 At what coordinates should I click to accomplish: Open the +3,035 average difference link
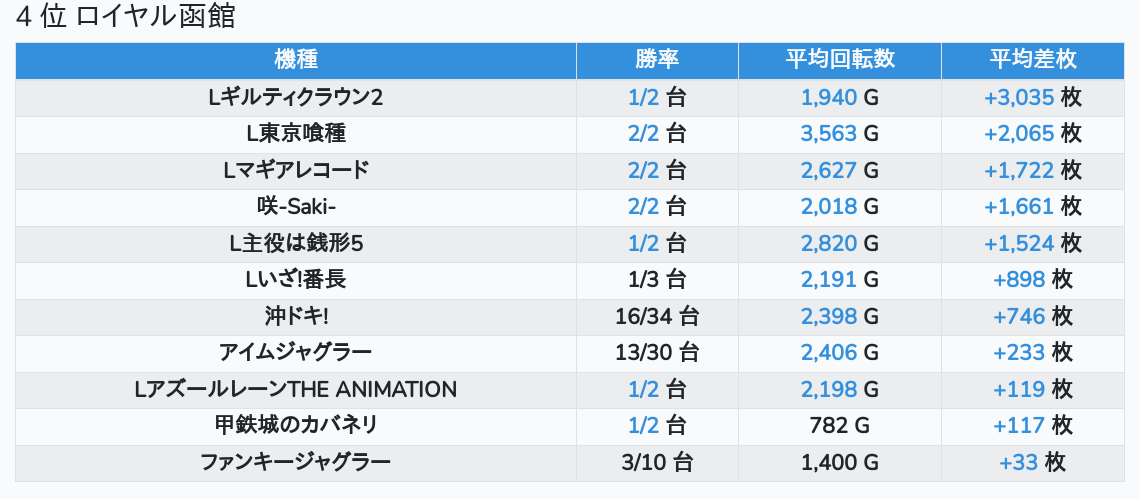click(1019, 97)
